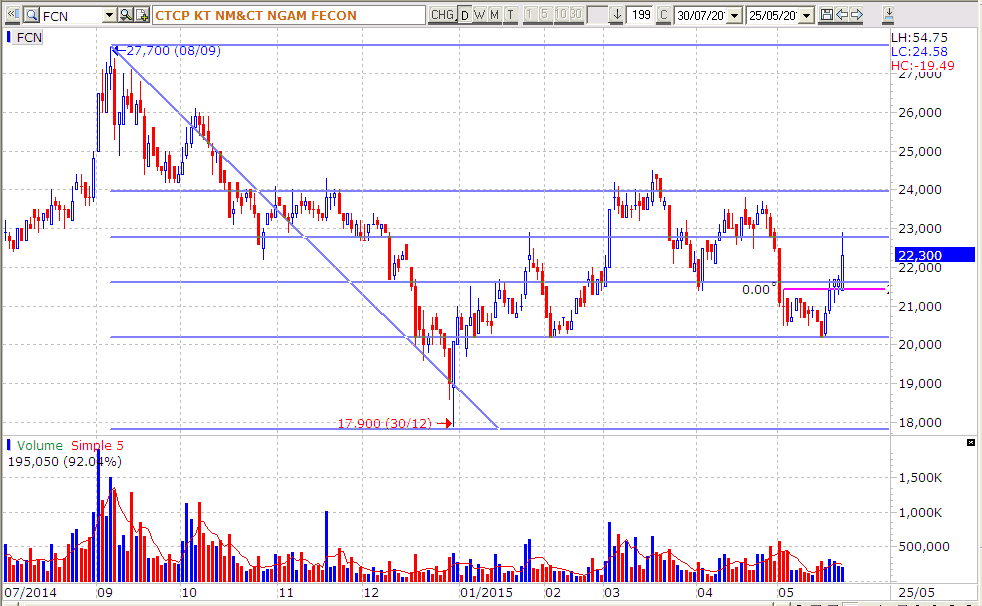This screenshot has width=982, height=606.
Task: Switch to the monthly (M) chart period
Action: click(495, 14)
